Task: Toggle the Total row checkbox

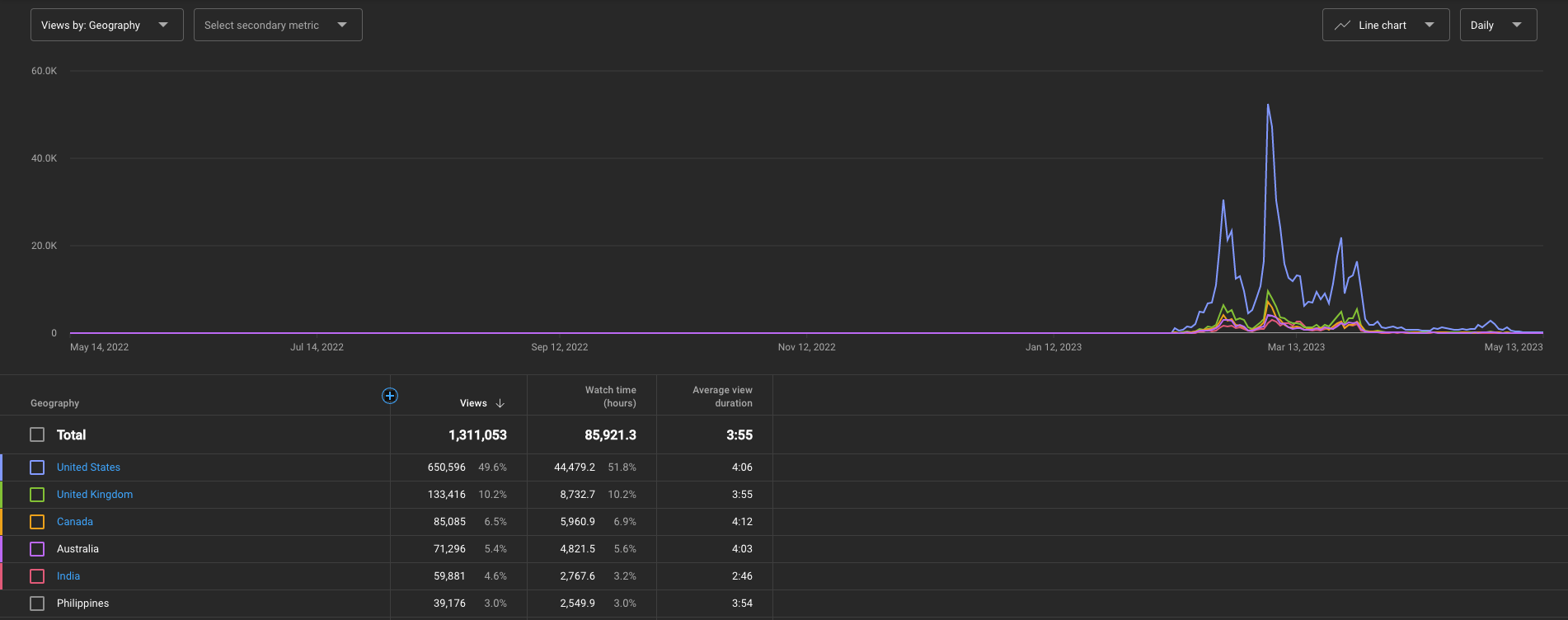Action: (37, 434)
